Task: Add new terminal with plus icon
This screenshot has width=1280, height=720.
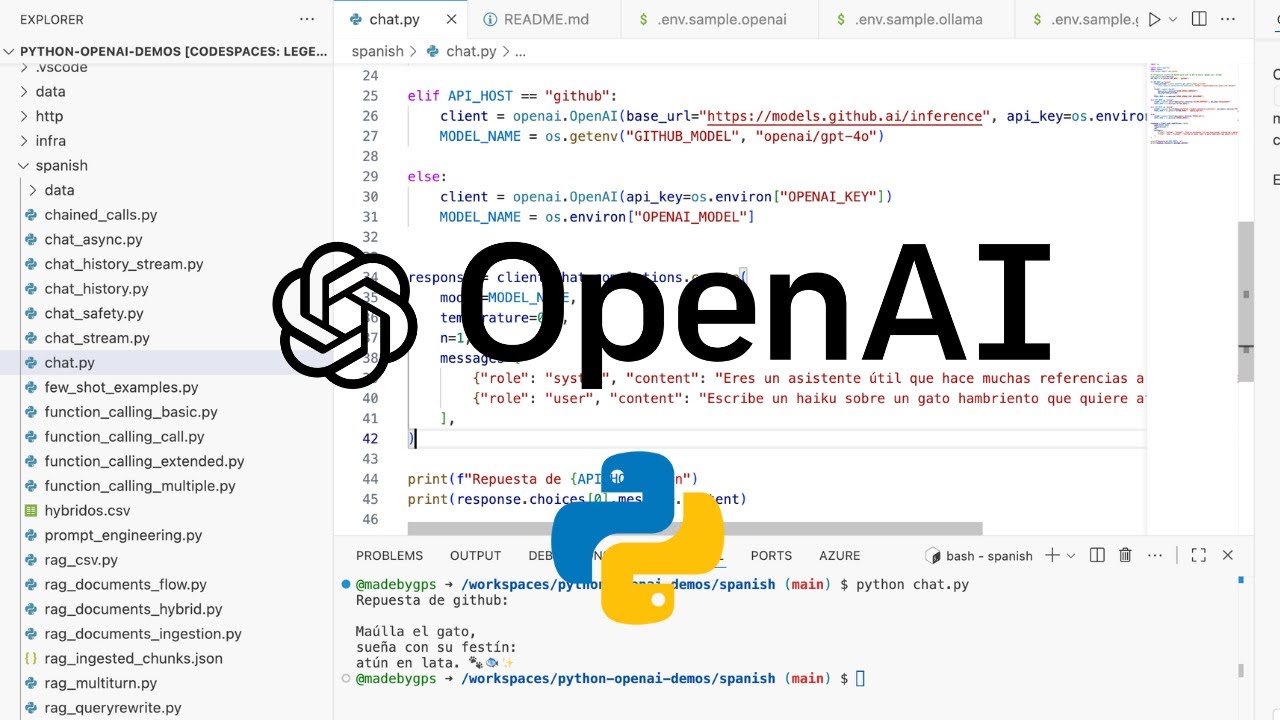Action: pyautogui.click(x=1052, y=555)
